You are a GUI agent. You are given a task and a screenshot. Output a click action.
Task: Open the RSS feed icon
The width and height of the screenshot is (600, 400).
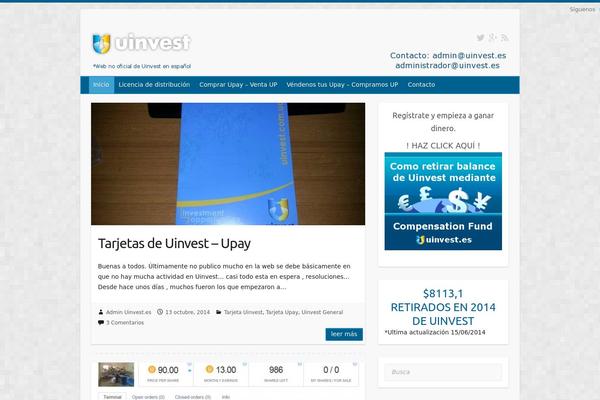click(x=505, y=38)
